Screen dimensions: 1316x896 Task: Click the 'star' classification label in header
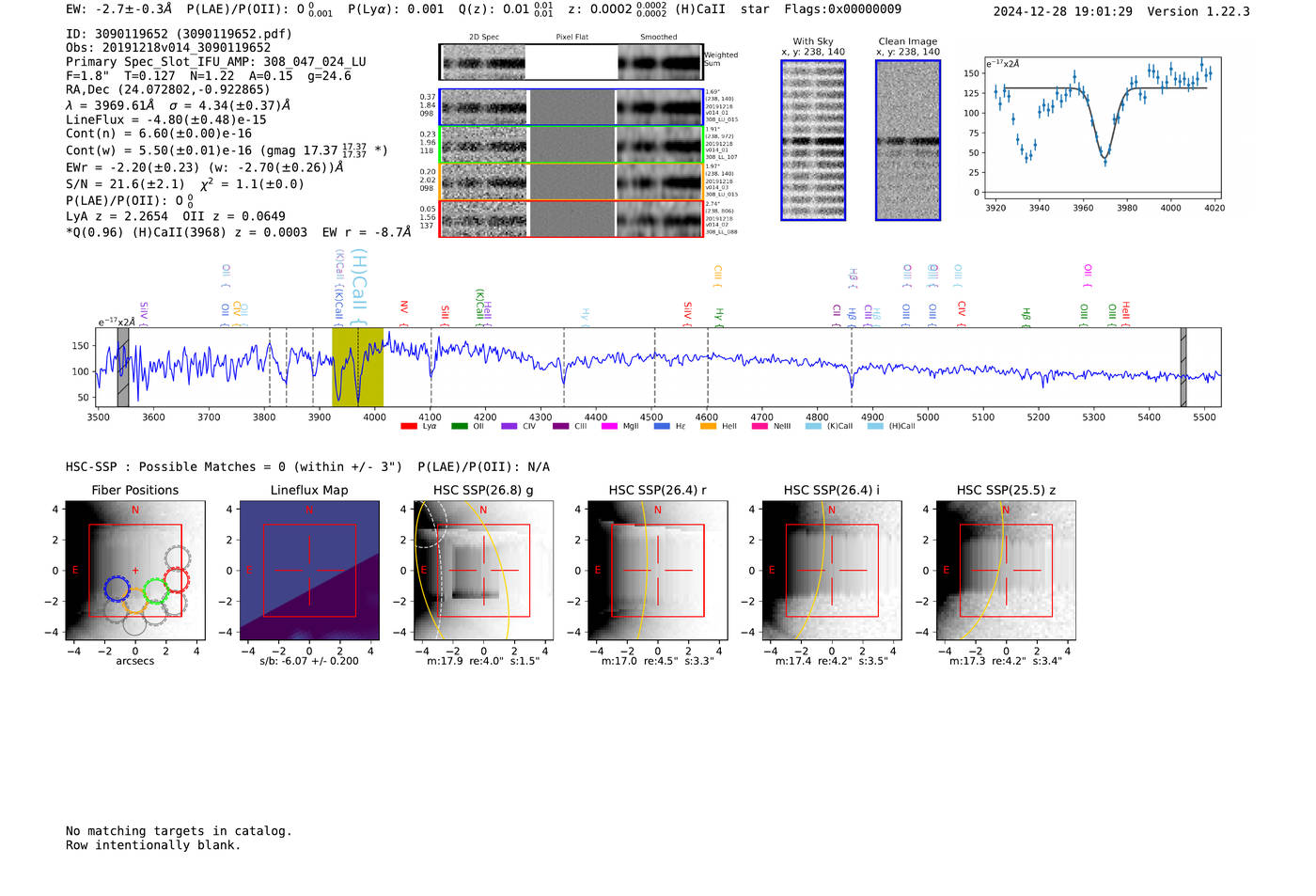click(755, 9)
